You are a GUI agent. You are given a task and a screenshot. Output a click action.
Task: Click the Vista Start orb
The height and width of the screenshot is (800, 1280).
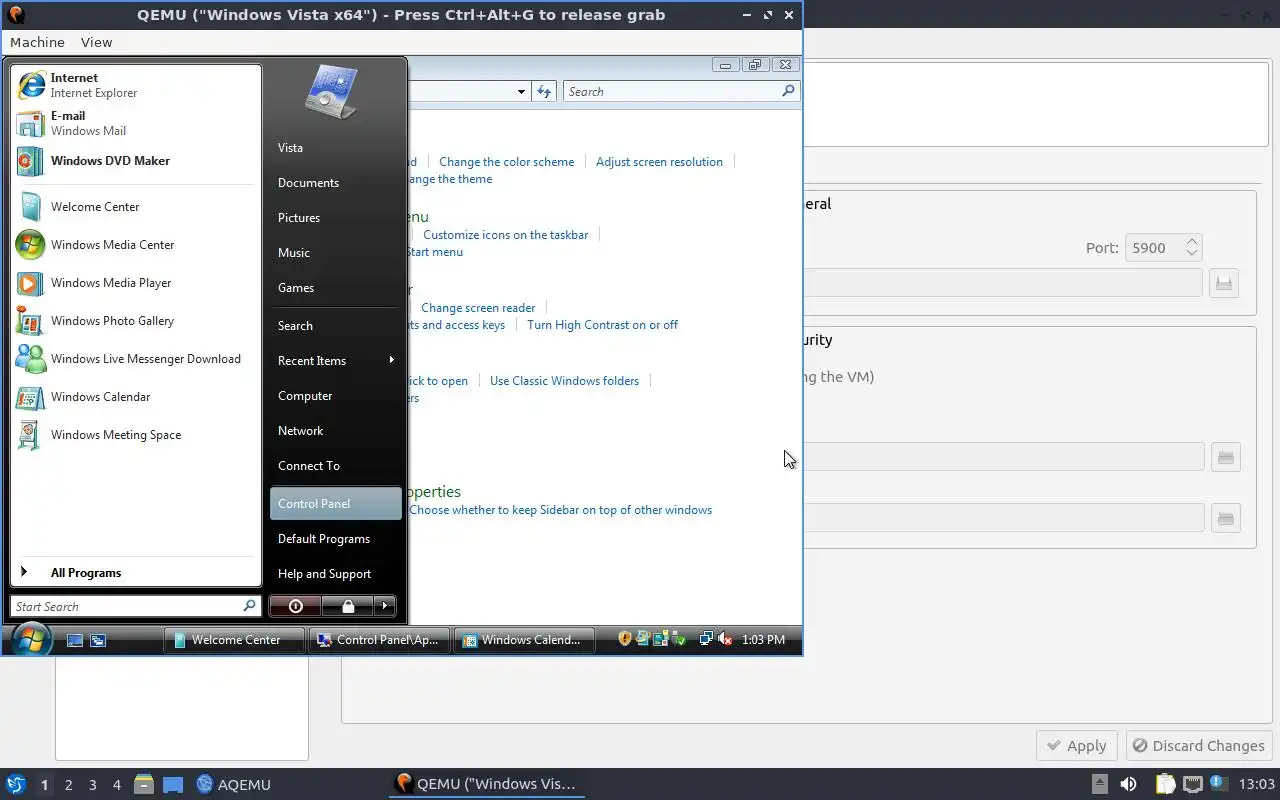coord(31,638)
